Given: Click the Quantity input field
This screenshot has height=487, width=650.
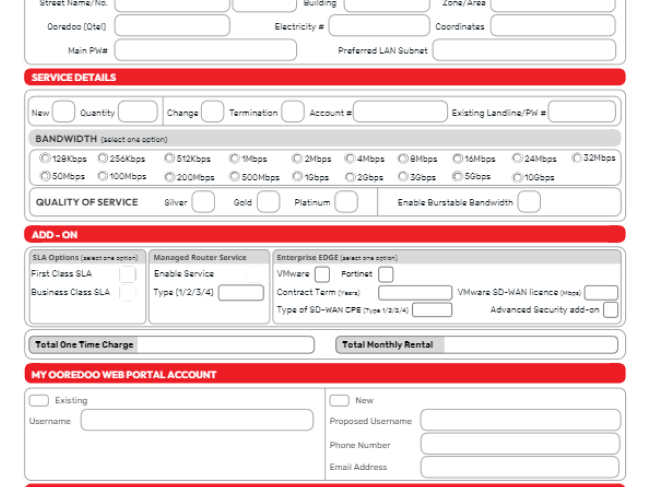Looking at the screenshot, I should 138,111.
